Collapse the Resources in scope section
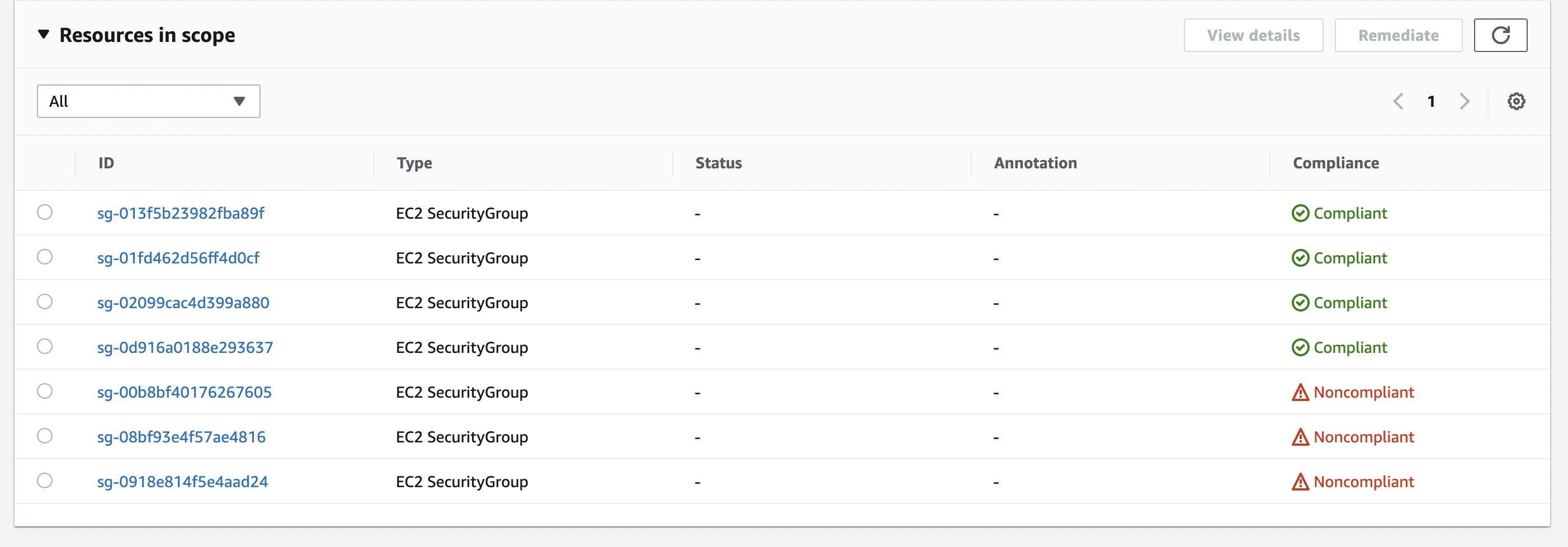Viewport: 1568px width, 547px height. point(43,34)
